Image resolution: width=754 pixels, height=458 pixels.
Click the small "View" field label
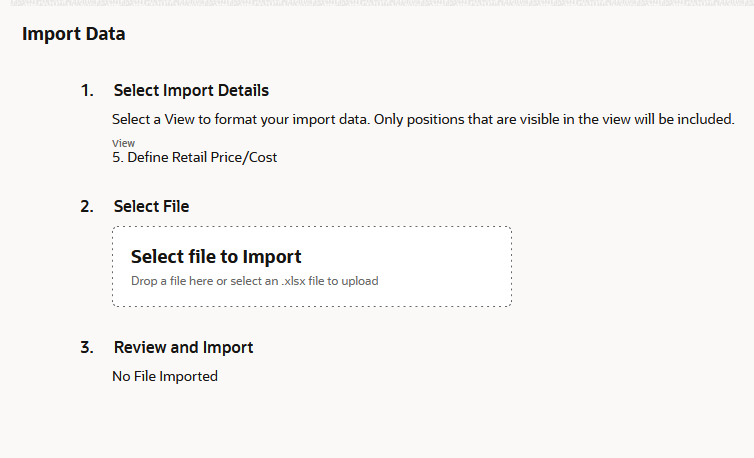coord(123,143)
